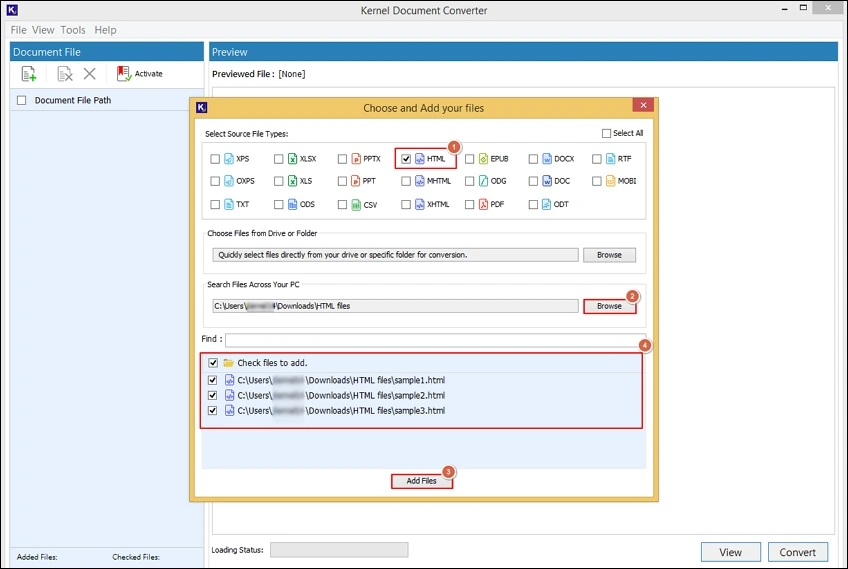848x569 pixels.
Task: Click the folder icon beside Check files to add
Action: click(x=229, y=363)
